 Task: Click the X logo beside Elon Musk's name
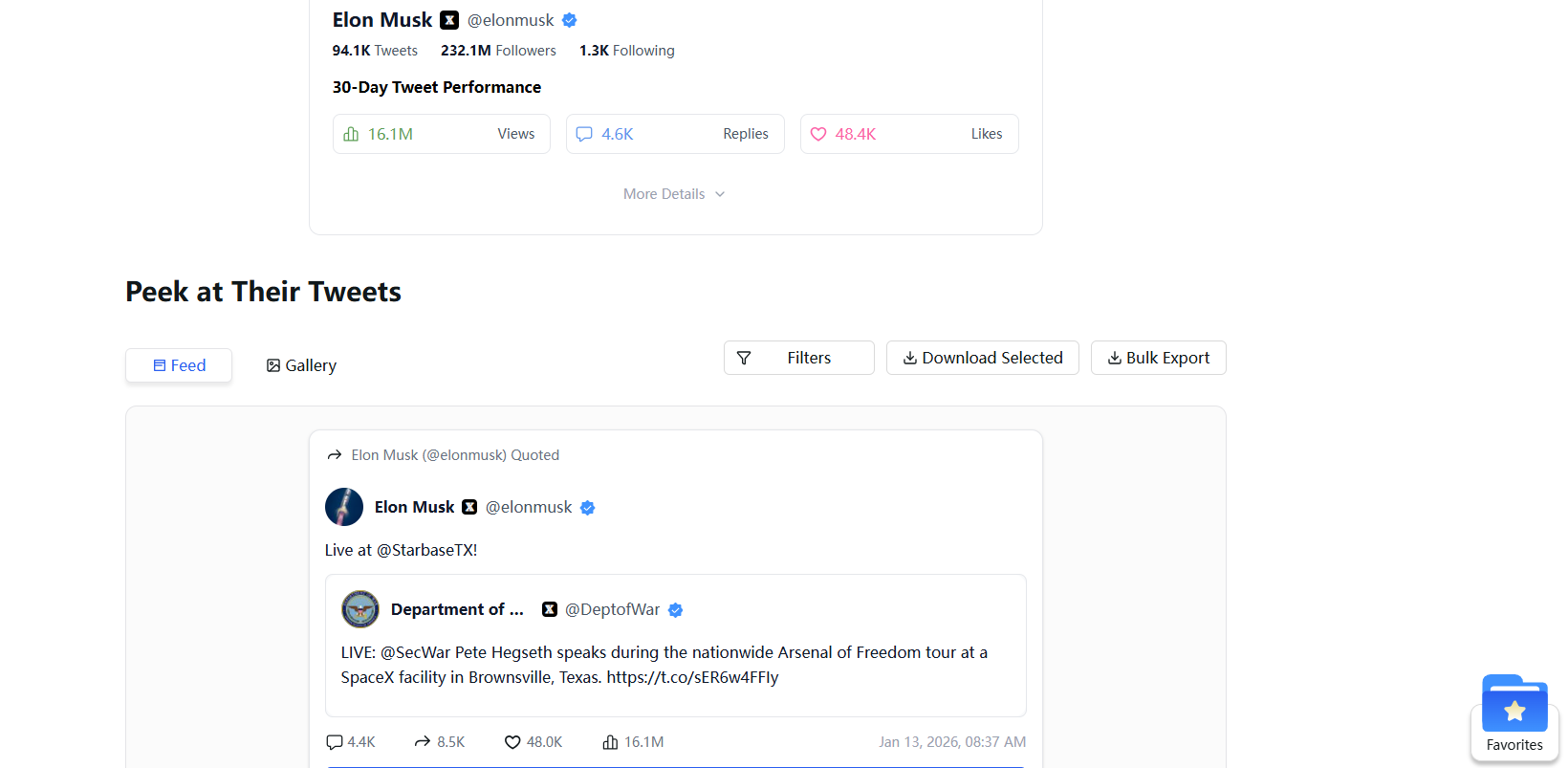tap(448, 19)
